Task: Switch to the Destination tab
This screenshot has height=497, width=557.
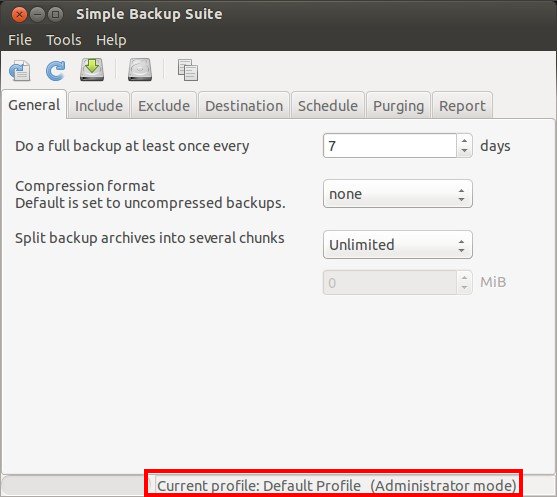Action: tap(244, 106)
